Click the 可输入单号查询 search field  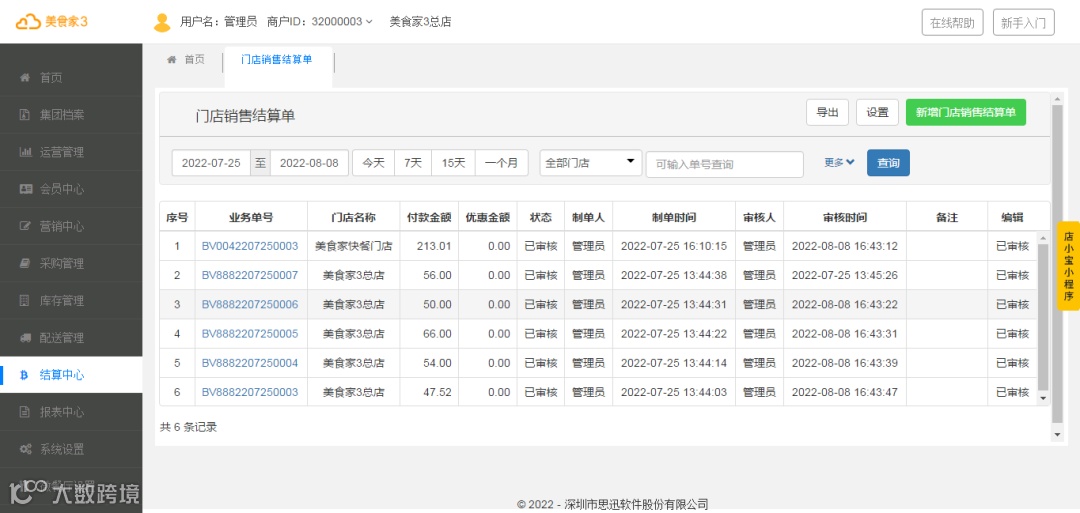(725, 165)
